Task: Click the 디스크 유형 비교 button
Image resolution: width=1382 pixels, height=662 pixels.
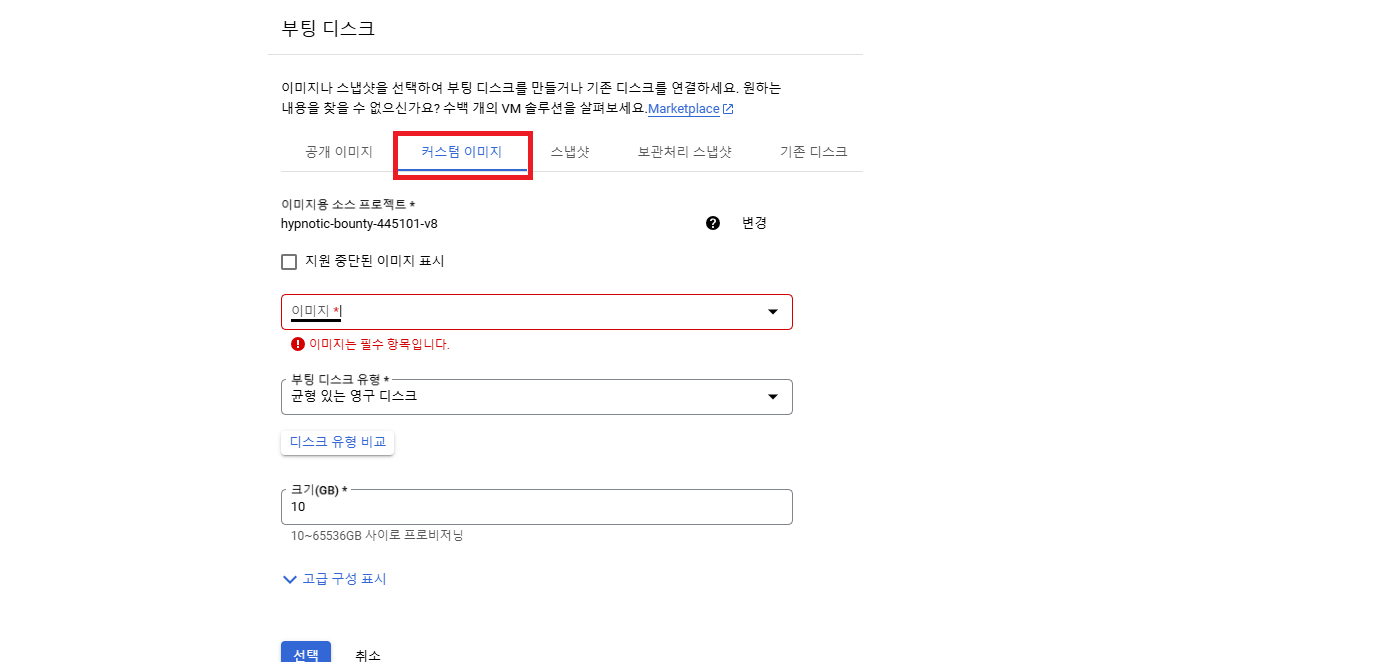Action: (x=338, y=442)
